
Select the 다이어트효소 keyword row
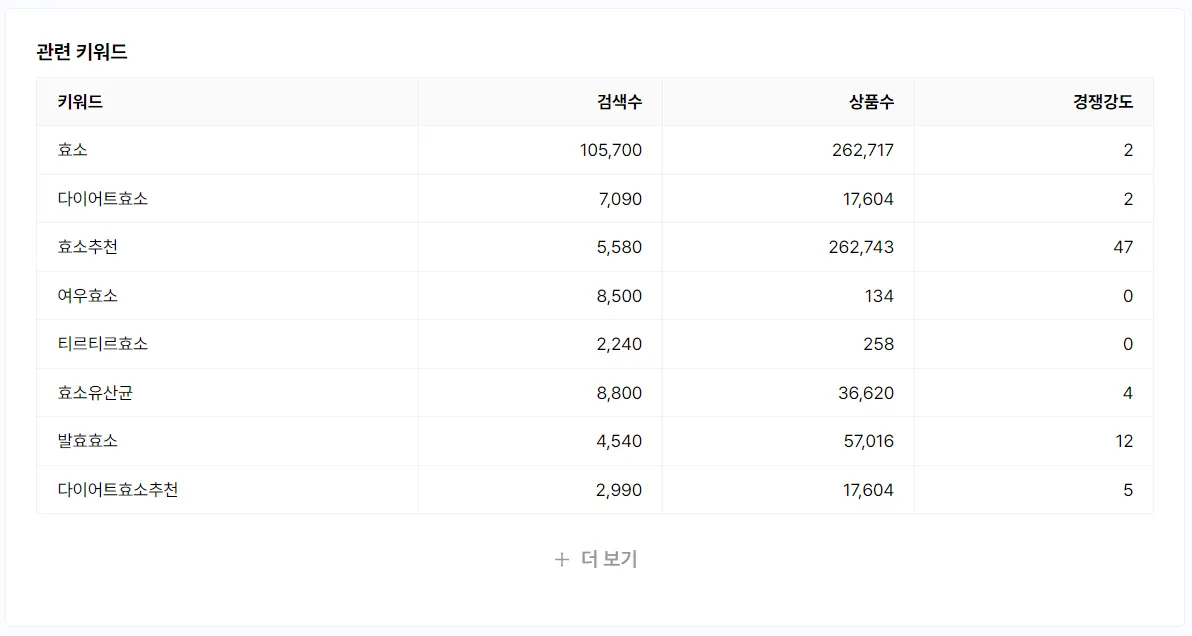point(103,199)
